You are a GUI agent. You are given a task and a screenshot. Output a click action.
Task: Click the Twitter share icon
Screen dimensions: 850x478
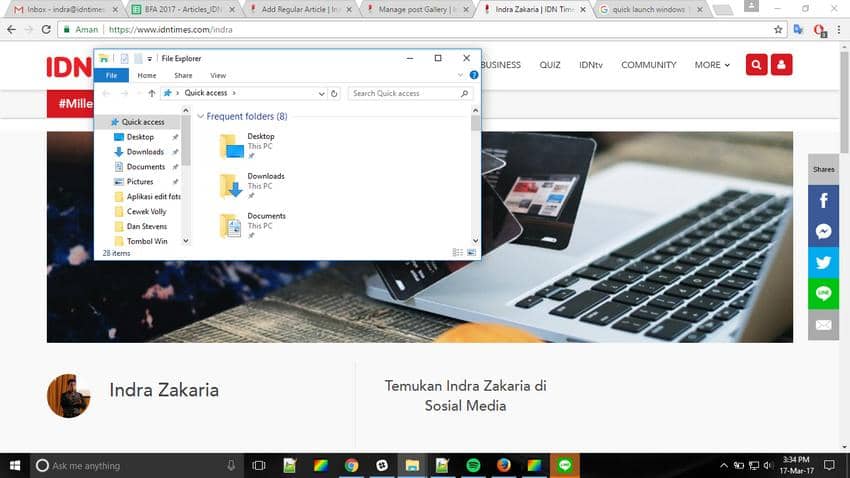(x=823, y=262)
